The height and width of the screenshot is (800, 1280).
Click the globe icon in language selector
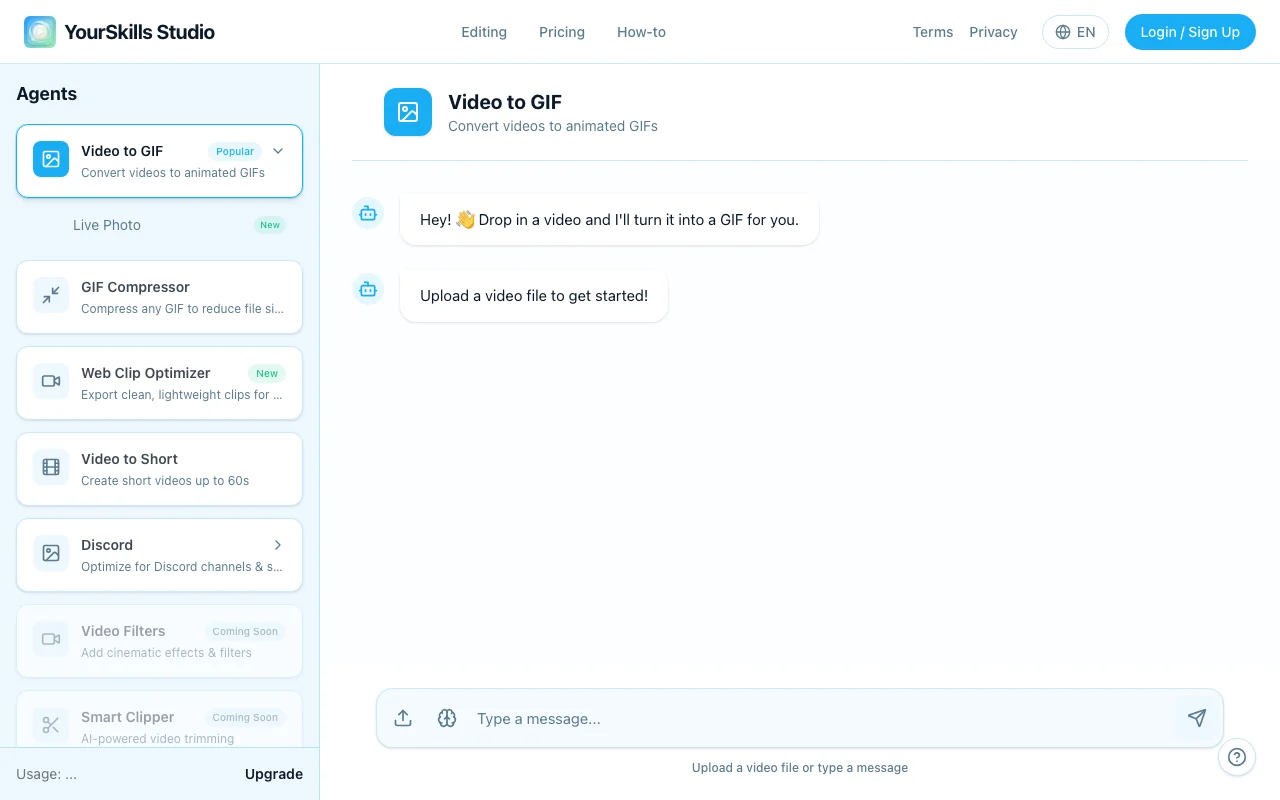coord(1063,32)
